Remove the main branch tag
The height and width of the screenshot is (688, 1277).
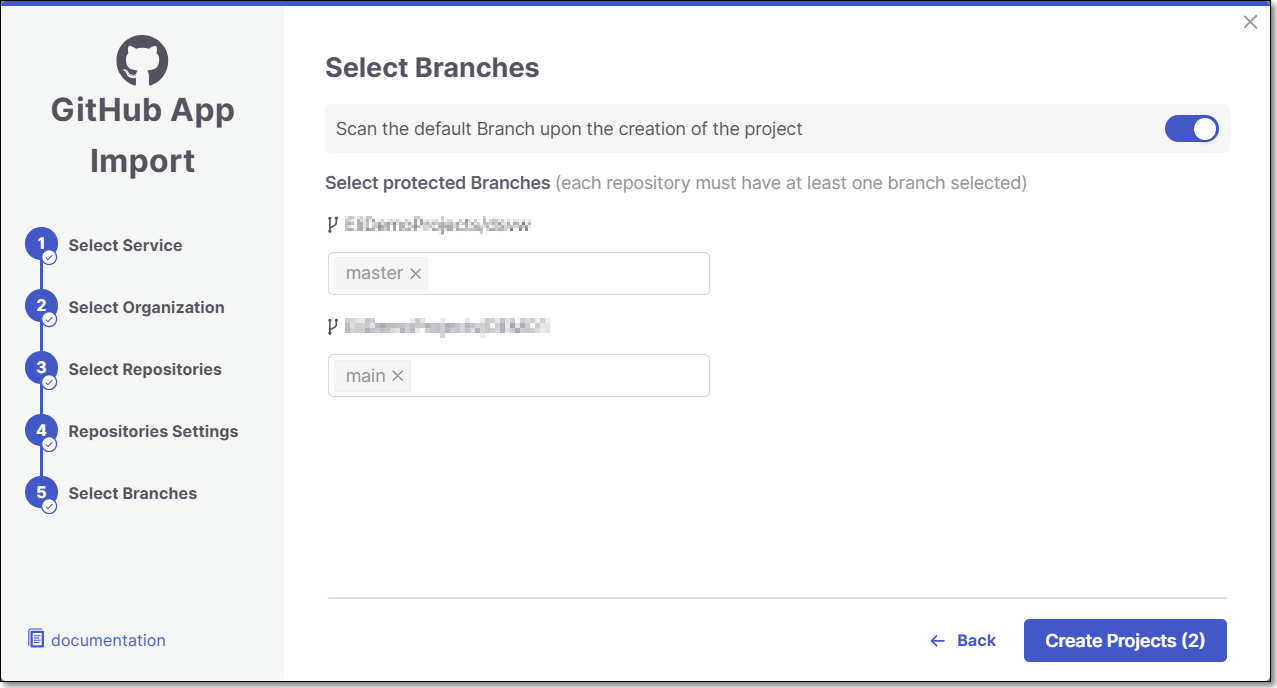[x=398, y=376]
